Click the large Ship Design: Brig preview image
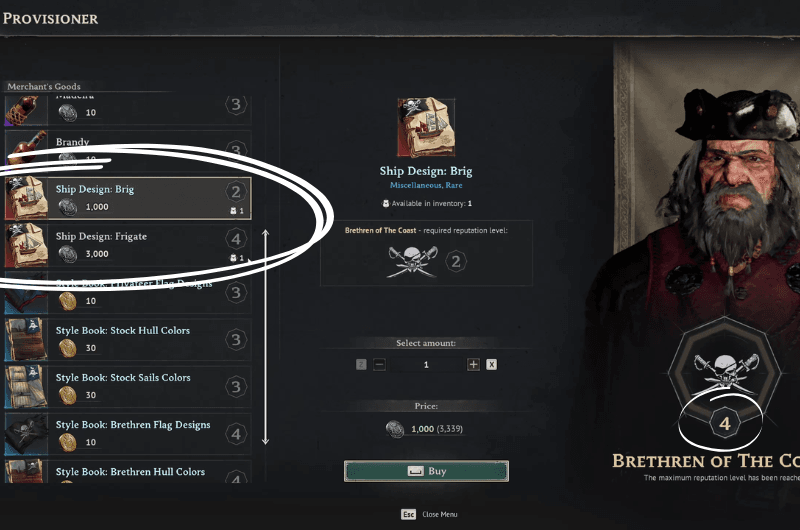The width and height of the screenshot is (800, 530). point(426,127)
